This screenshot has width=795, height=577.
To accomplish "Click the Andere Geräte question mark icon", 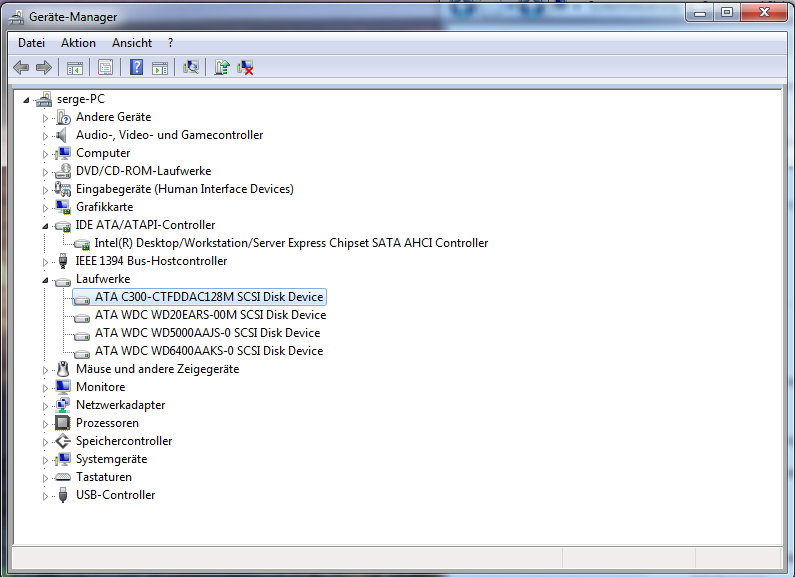I will tap(63, 117).
